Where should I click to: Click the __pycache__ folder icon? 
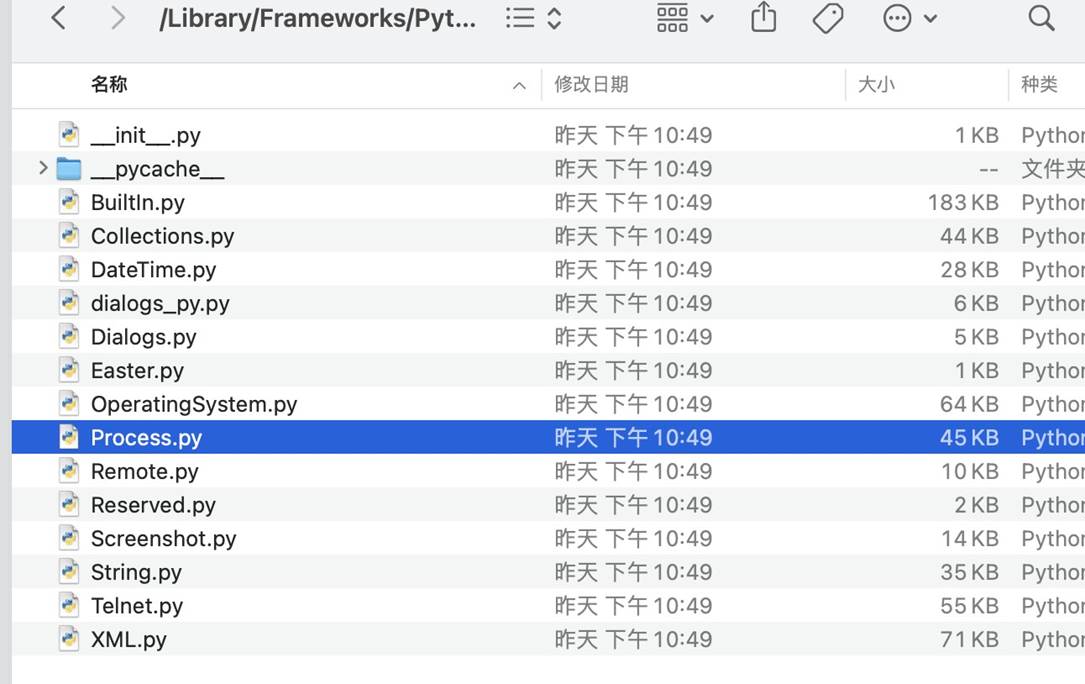click(x=69, y=169)
